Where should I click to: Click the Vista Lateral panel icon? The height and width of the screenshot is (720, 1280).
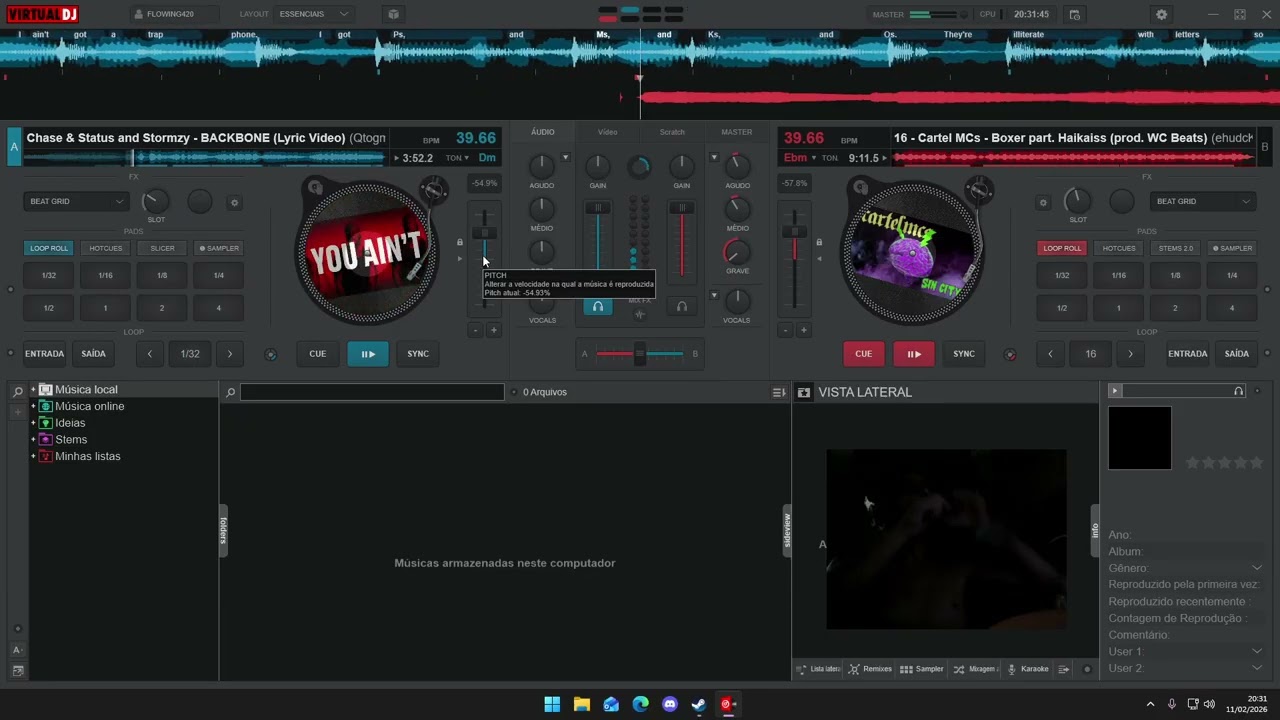(x=803, y=392)
